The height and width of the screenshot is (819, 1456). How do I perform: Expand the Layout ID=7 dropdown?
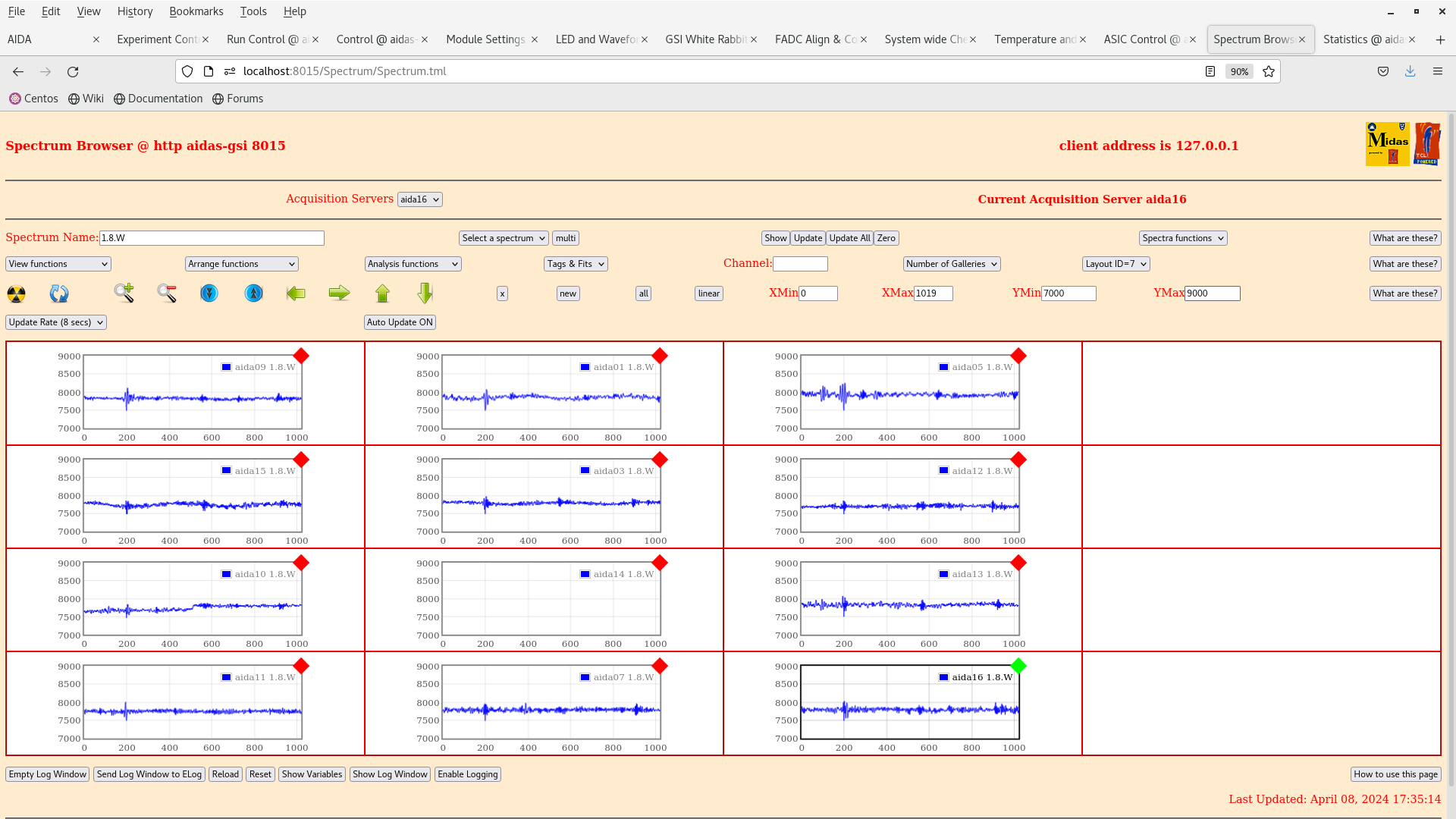click(1116, 264)
